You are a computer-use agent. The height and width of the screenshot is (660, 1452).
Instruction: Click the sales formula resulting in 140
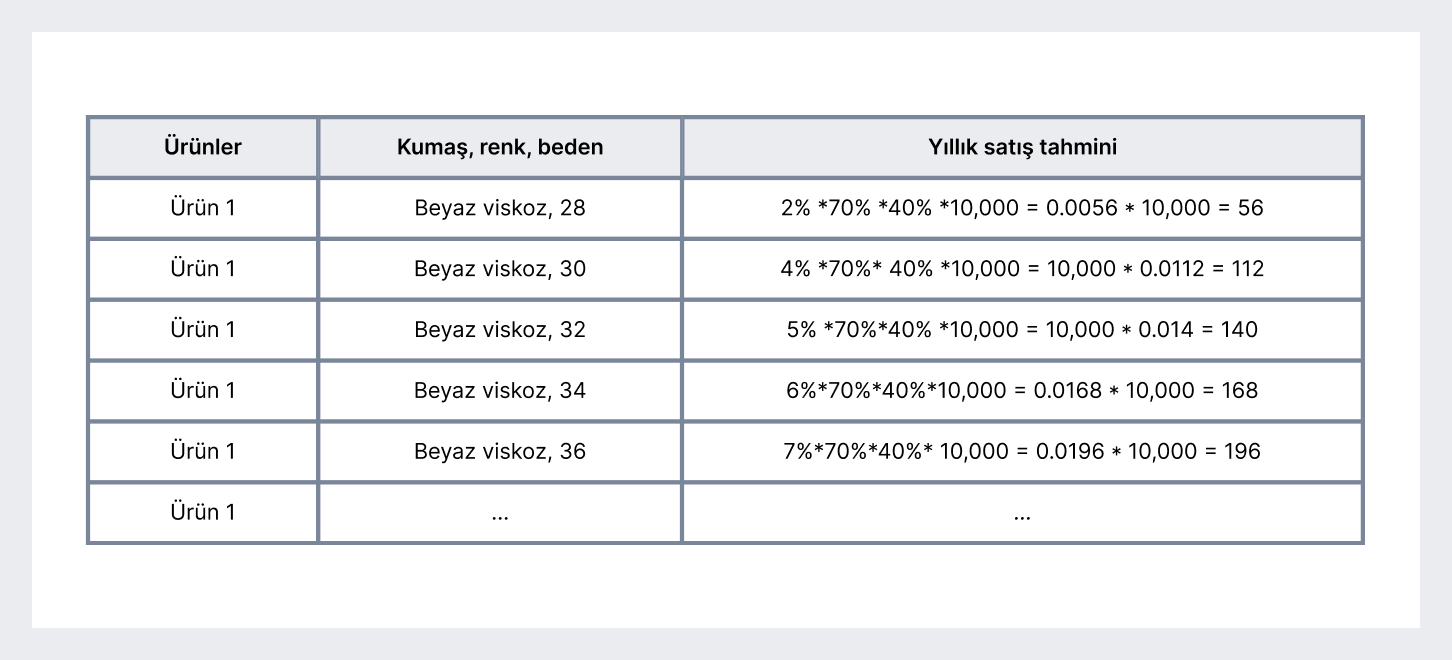(x=1022, y=330)
